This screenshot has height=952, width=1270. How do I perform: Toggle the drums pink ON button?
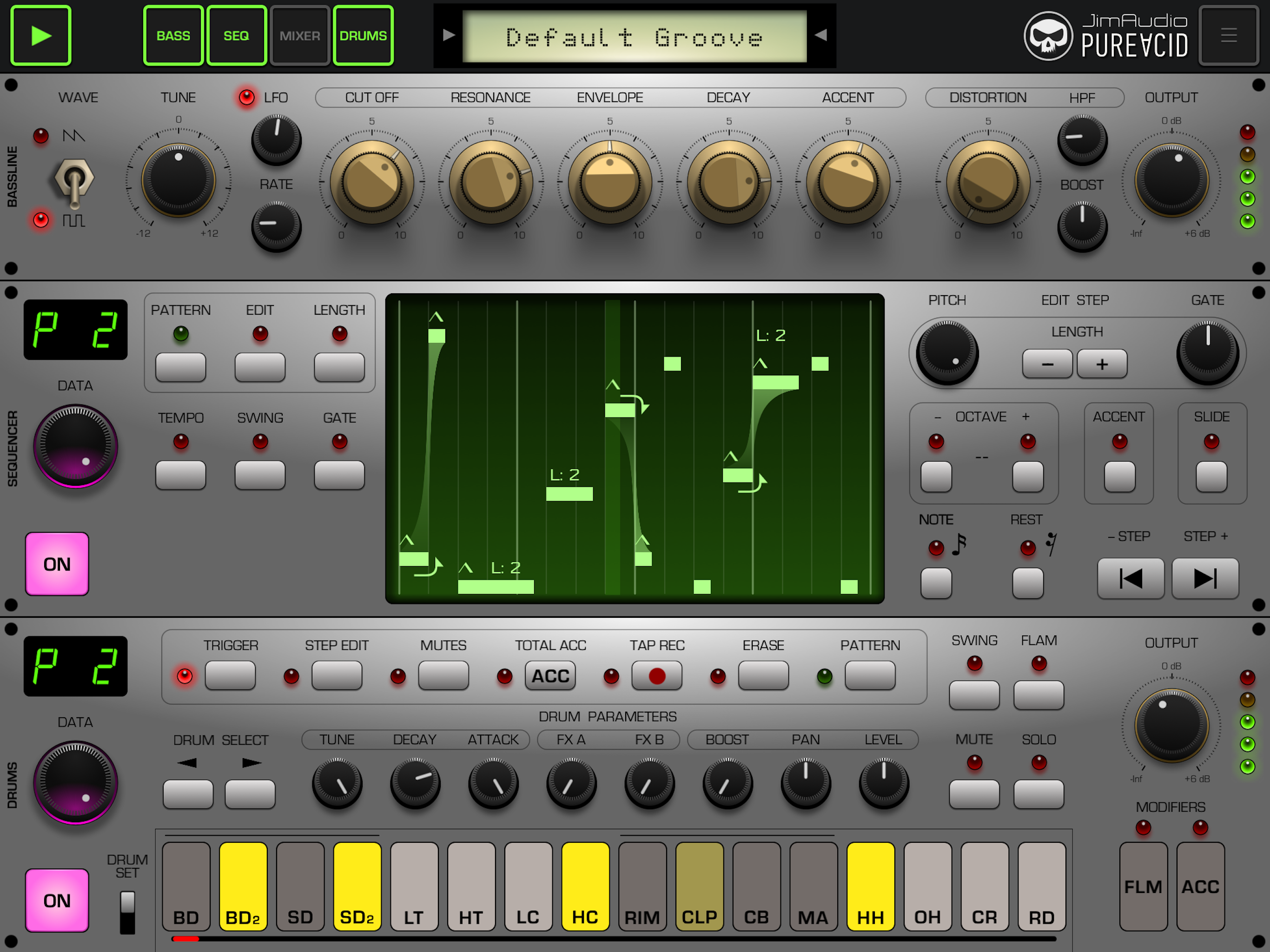(57, 900)
